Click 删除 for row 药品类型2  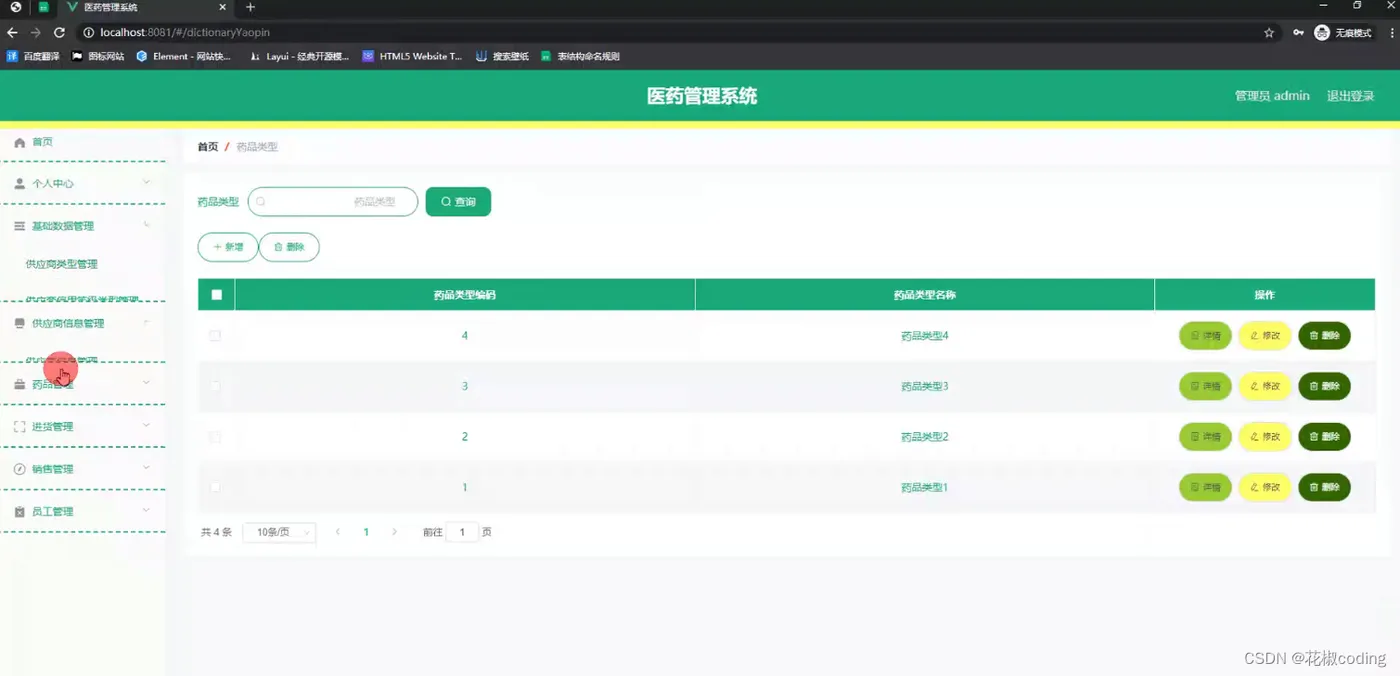click(1324, 437)
